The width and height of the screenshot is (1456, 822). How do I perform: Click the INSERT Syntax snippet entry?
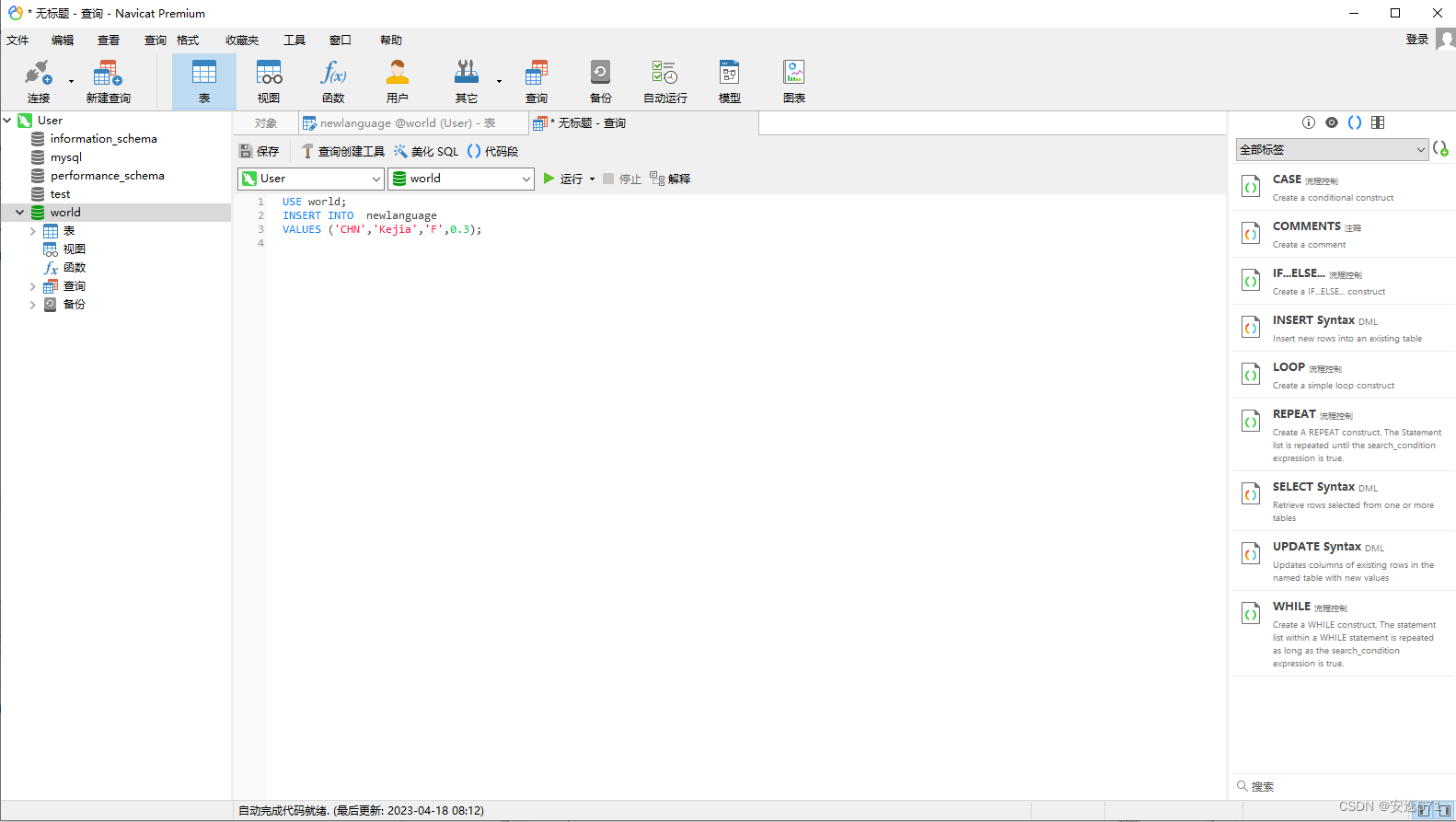(1343, 329)
